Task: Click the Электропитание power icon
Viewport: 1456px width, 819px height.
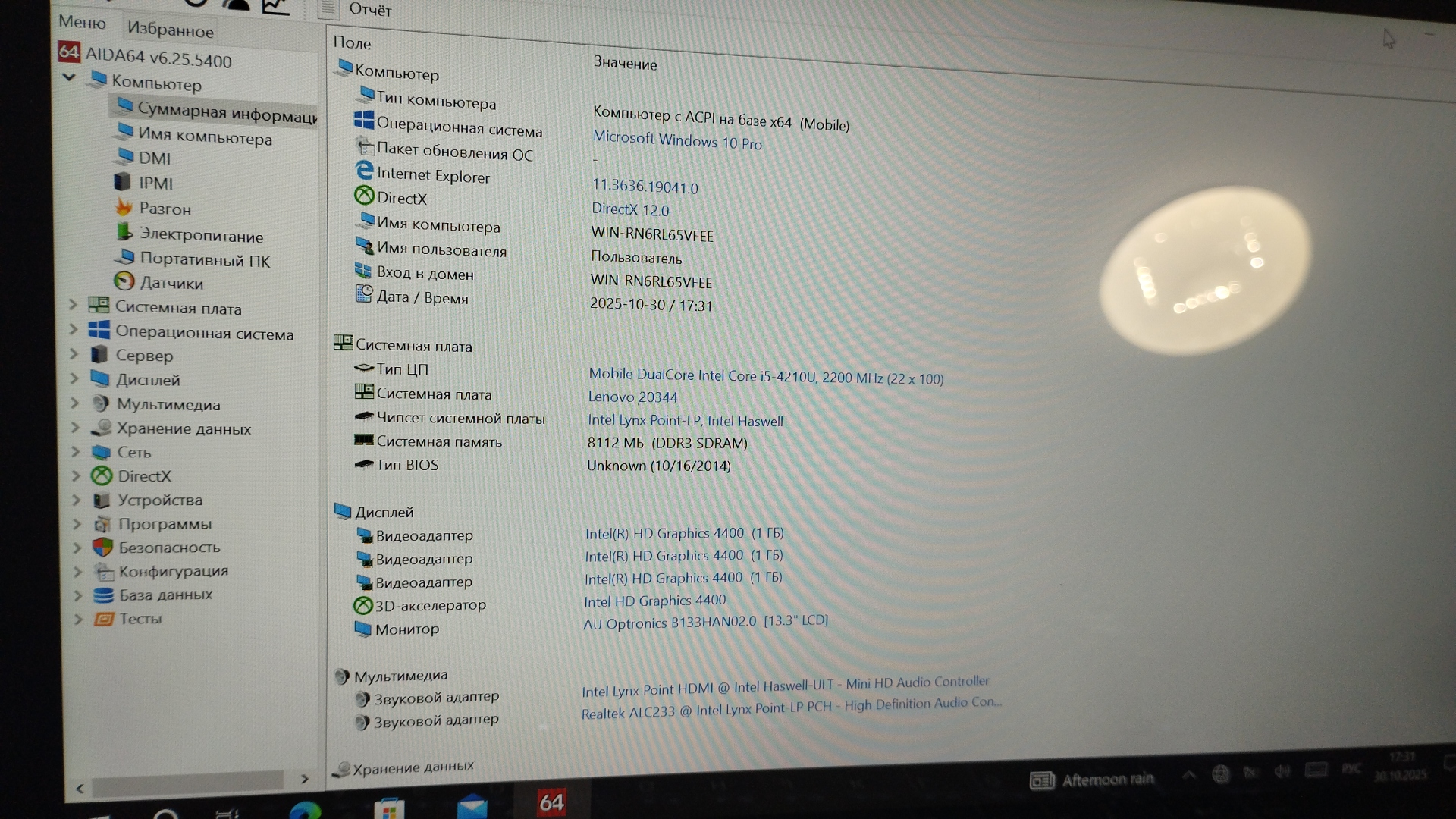Action: pyautogui.click(x=124, y=231)
